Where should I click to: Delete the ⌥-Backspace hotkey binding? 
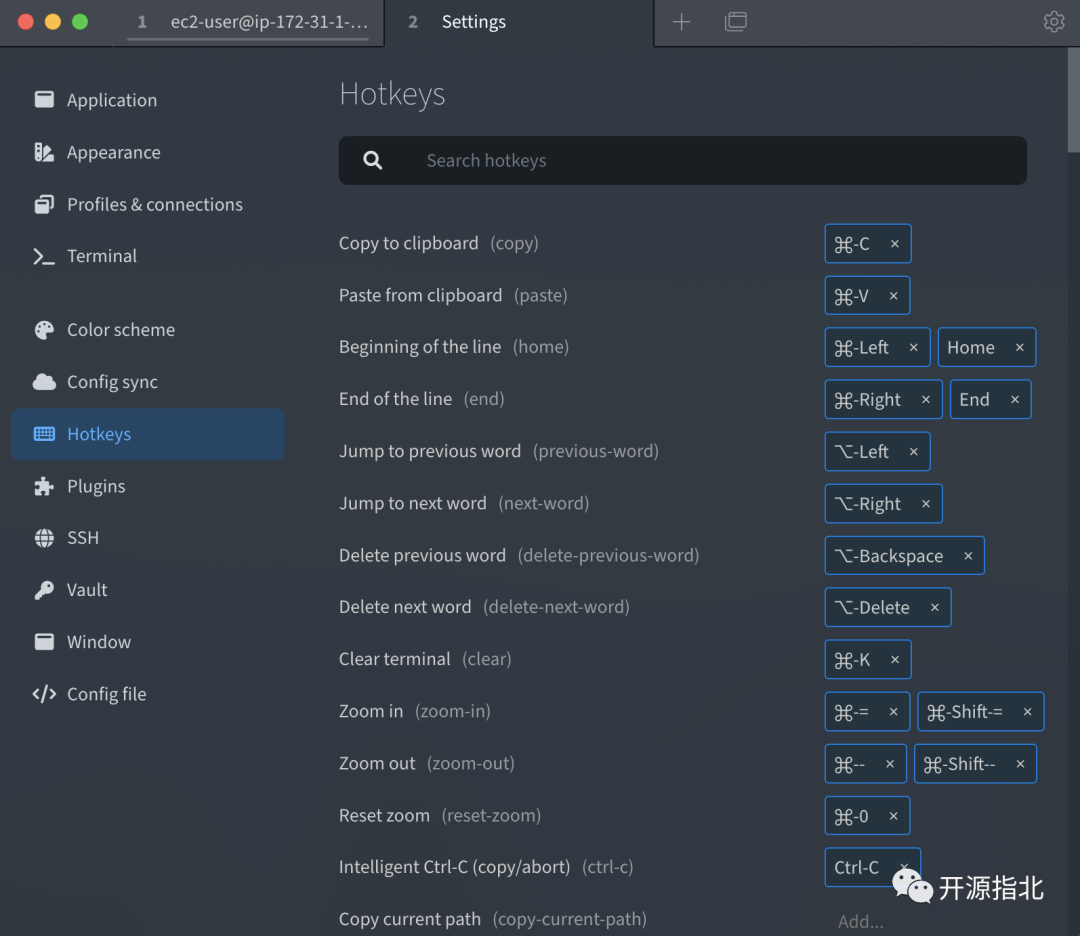(x=968, y=556)
